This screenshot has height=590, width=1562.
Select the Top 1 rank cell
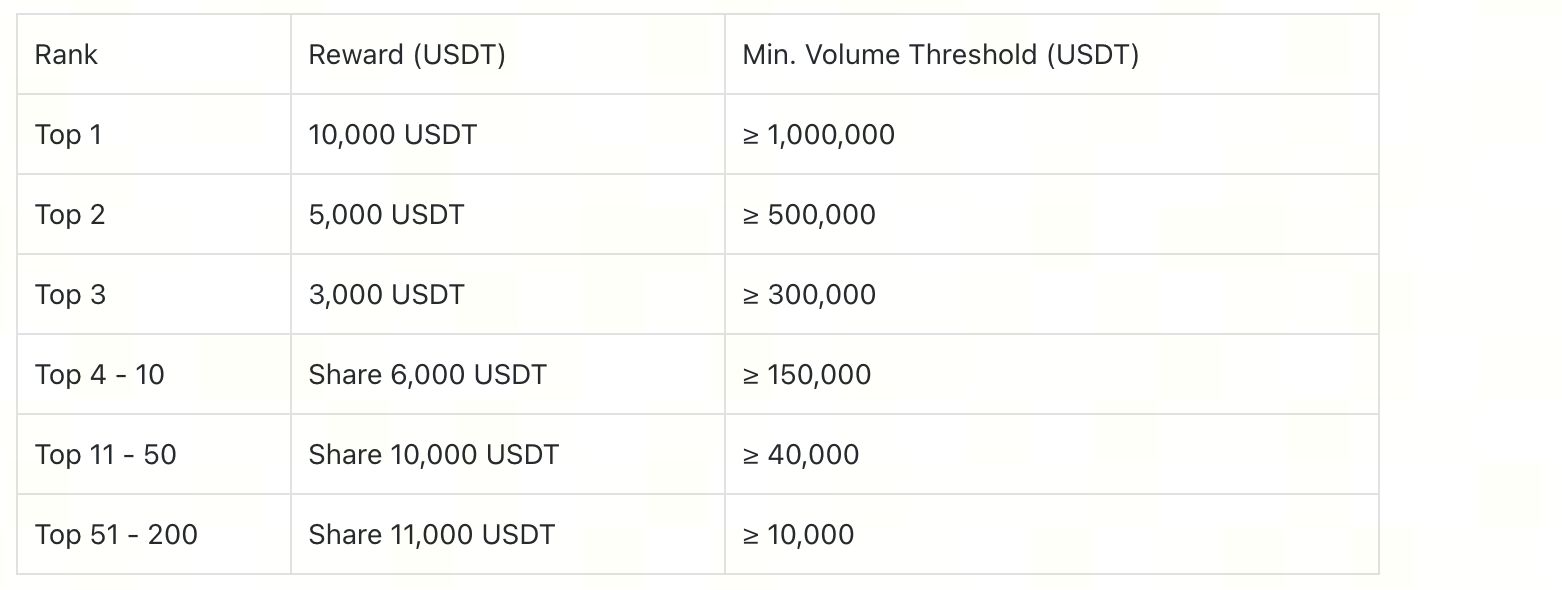click(x=69, y=135)
